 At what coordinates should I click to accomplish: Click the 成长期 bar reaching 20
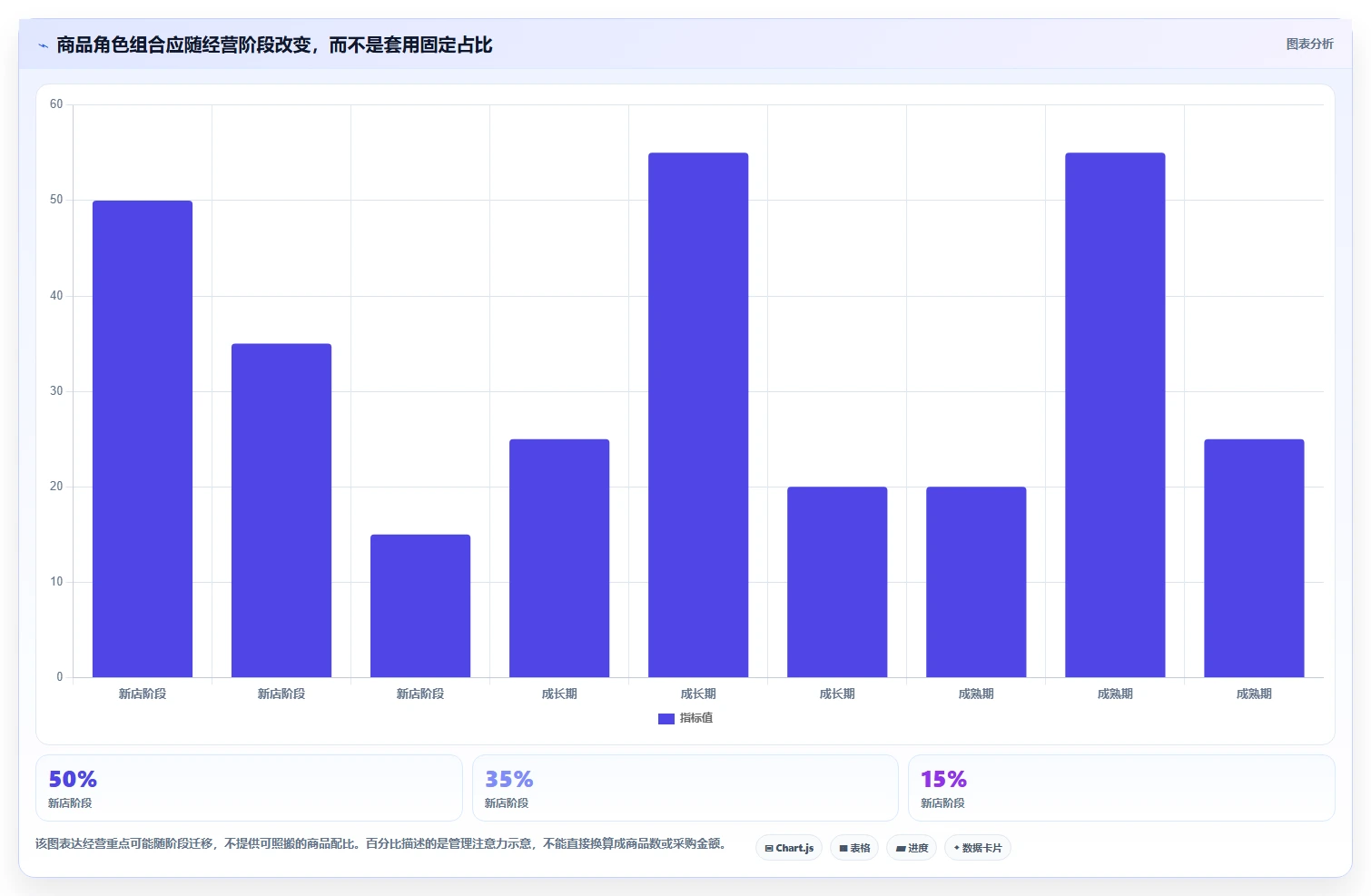click(837, 582)
